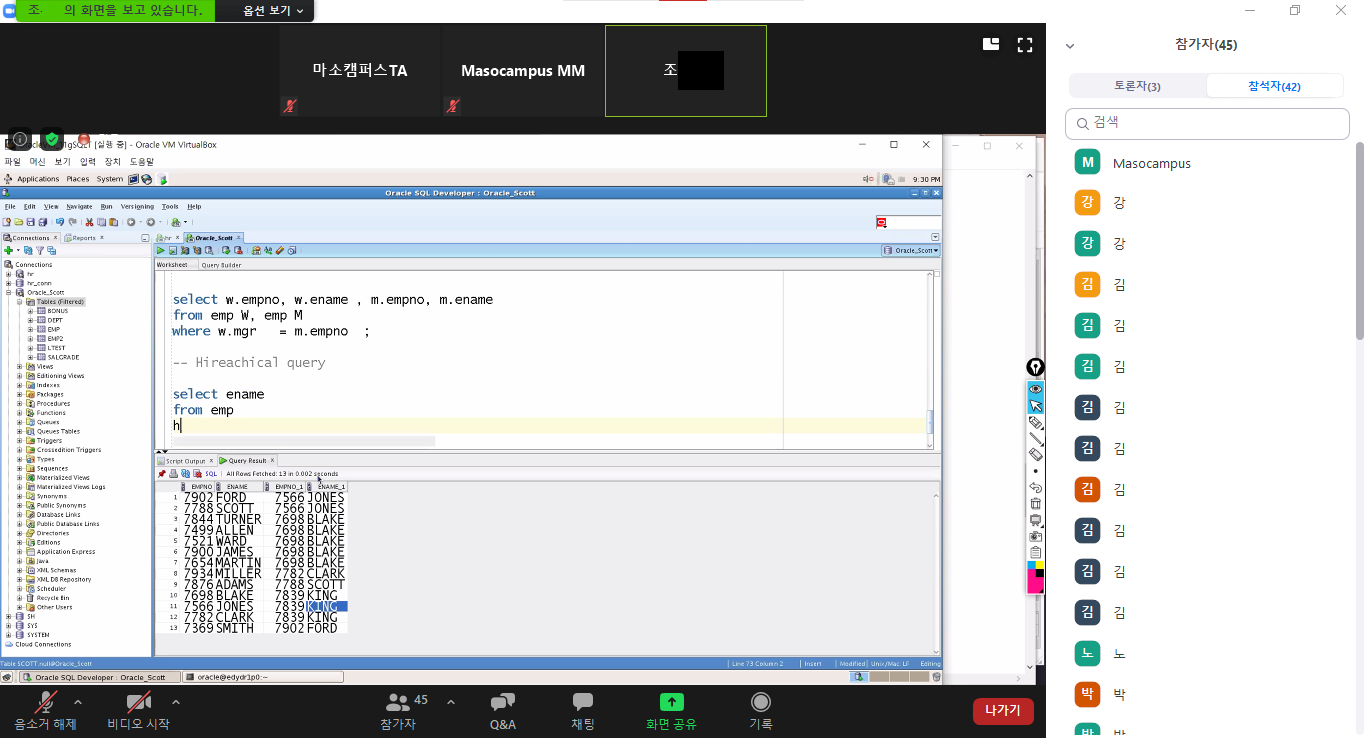Image resolution: width=1366 pixels, height=738 pixels.
Task: Expand video options arrow beside camera
Action: [176, 702]
